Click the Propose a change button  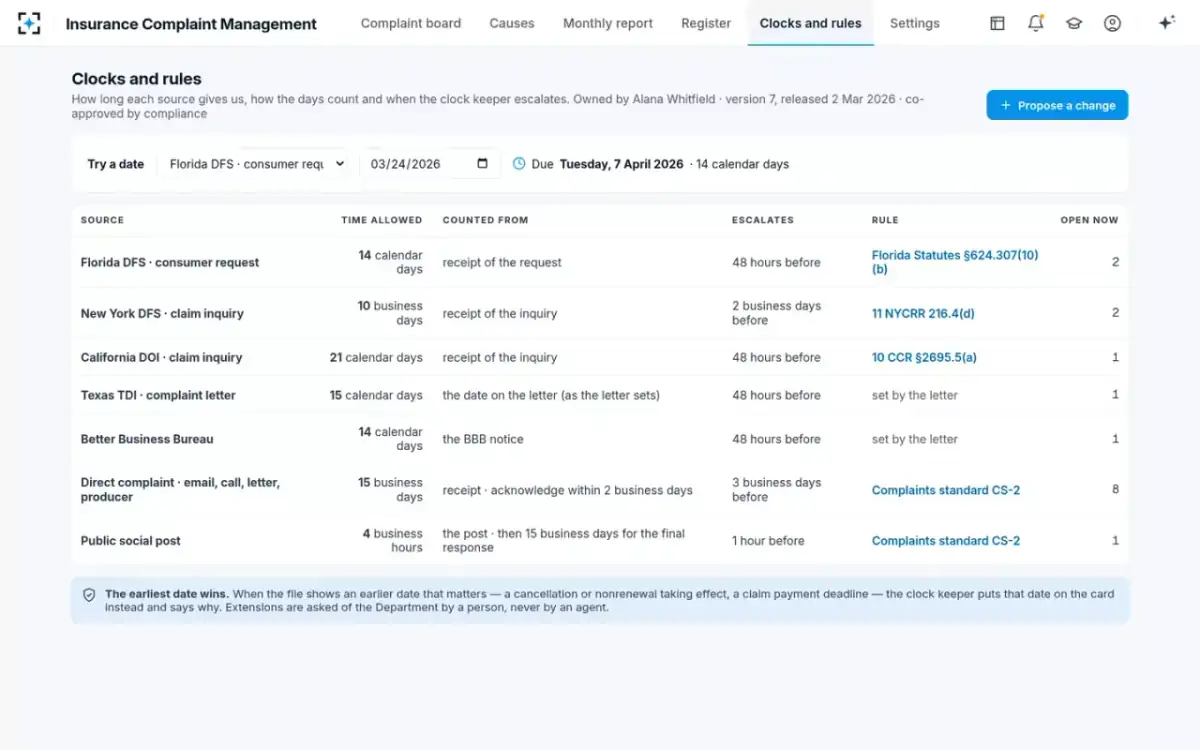pos(1057,105)
